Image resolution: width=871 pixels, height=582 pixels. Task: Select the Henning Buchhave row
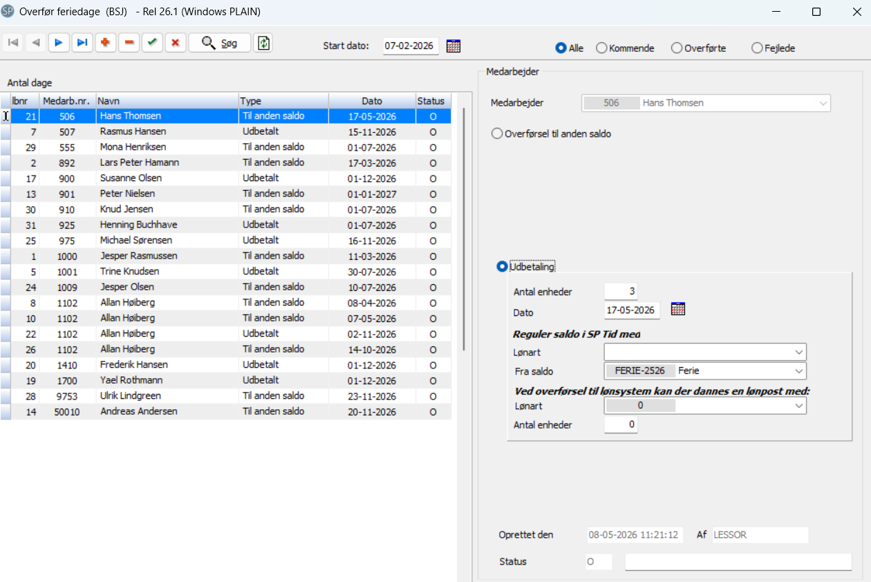pyautogui.click(x=226, y=225)
